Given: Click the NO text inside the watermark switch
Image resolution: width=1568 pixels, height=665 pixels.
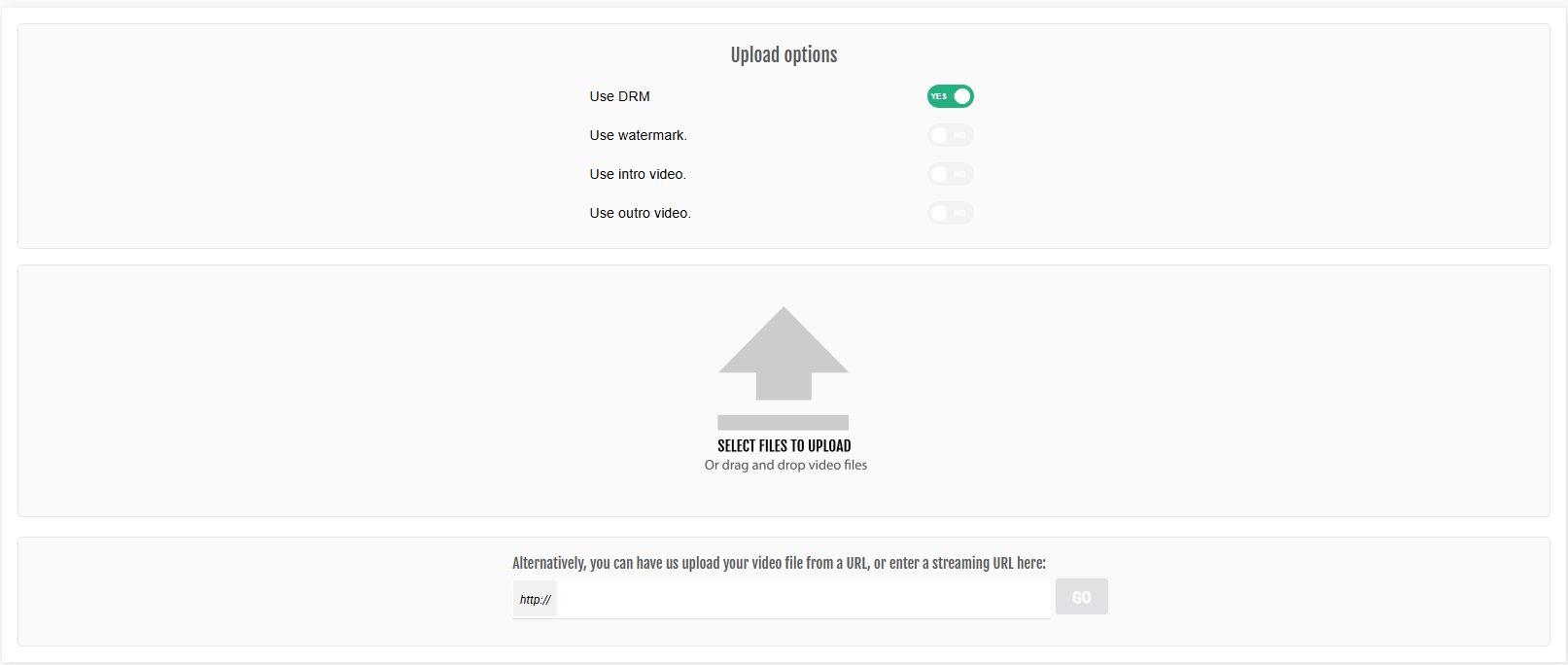Looking at the screenshot, I should point(959,135).
